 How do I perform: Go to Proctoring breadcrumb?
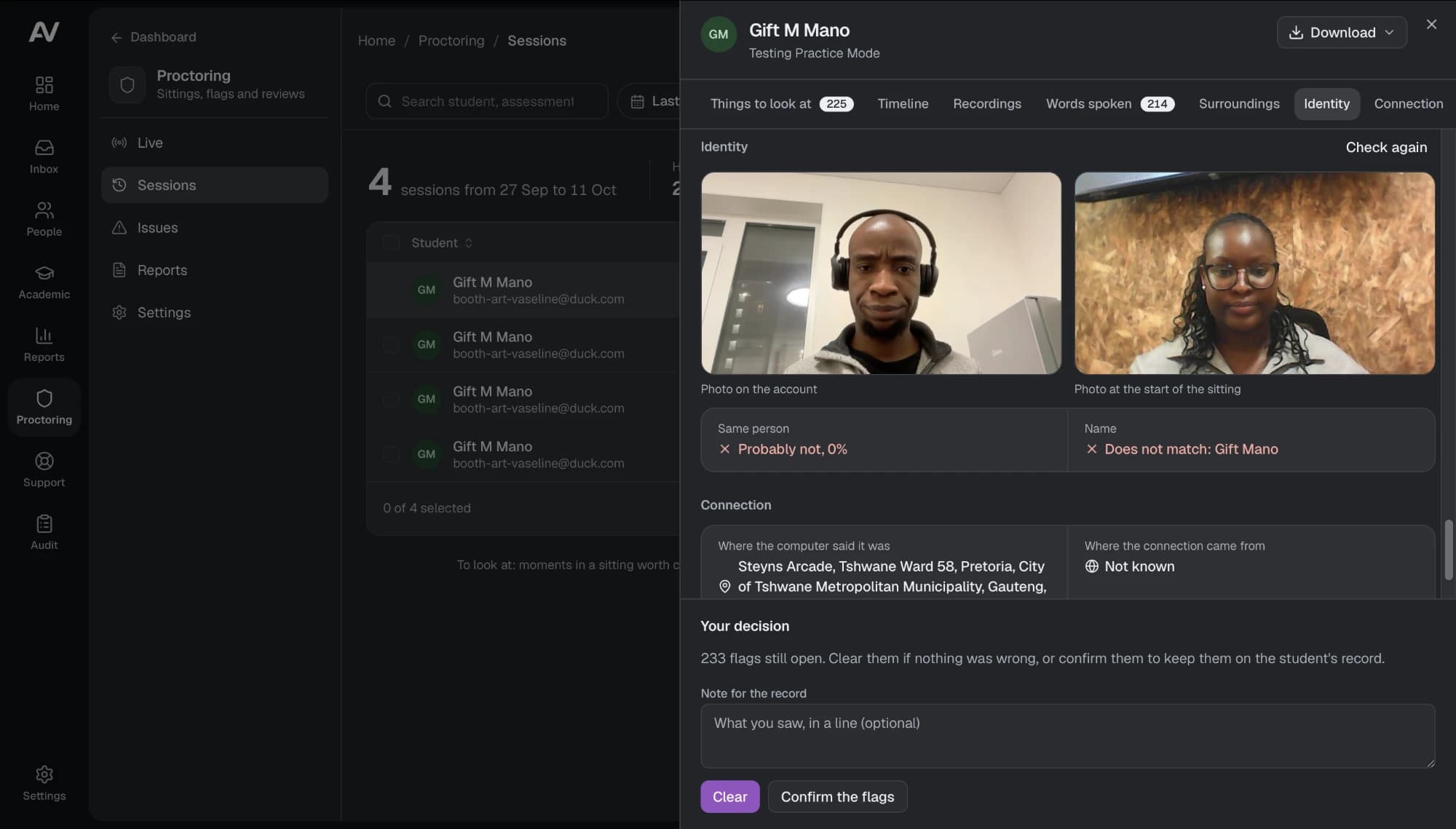[x=451, y=41]
